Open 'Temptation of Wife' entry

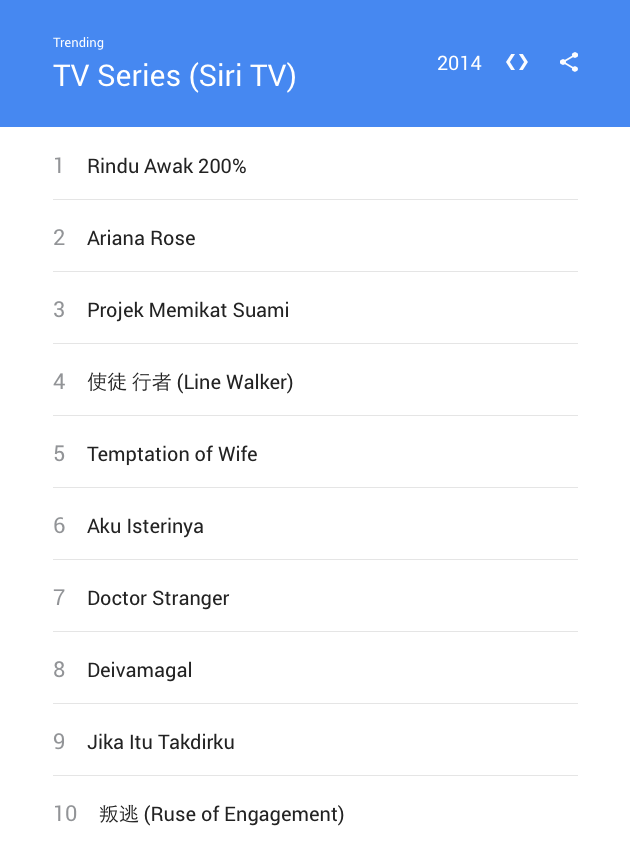click(x=172, y=454)
